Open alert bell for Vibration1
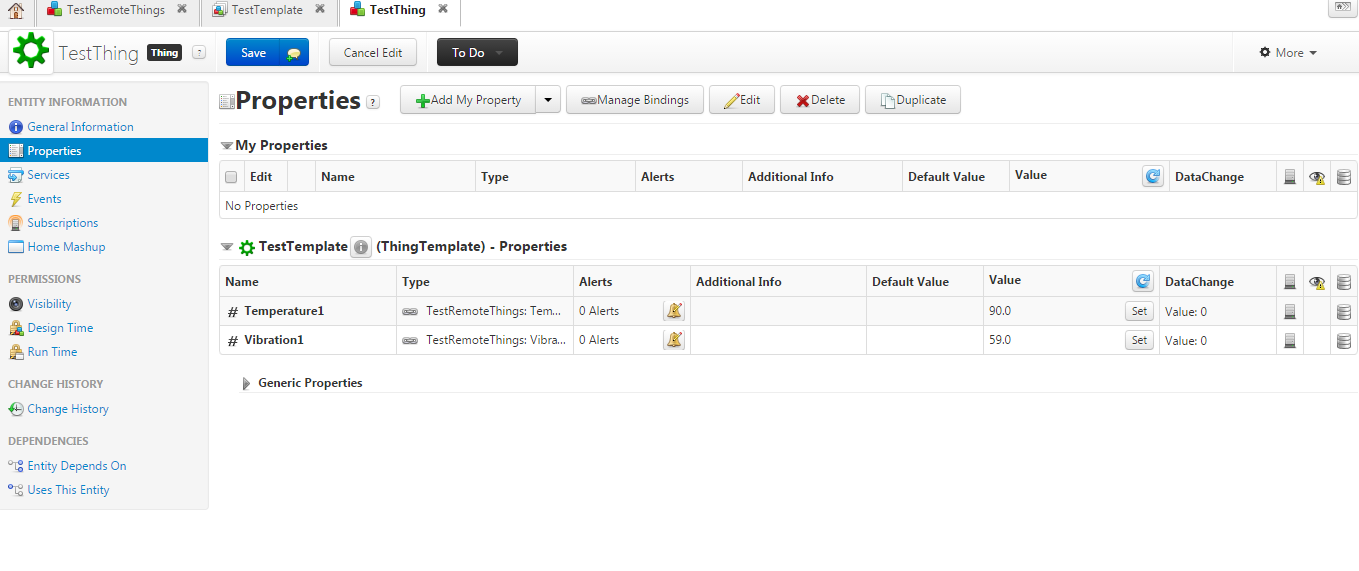Screen dimensions: 1359x571 (674, 340)
